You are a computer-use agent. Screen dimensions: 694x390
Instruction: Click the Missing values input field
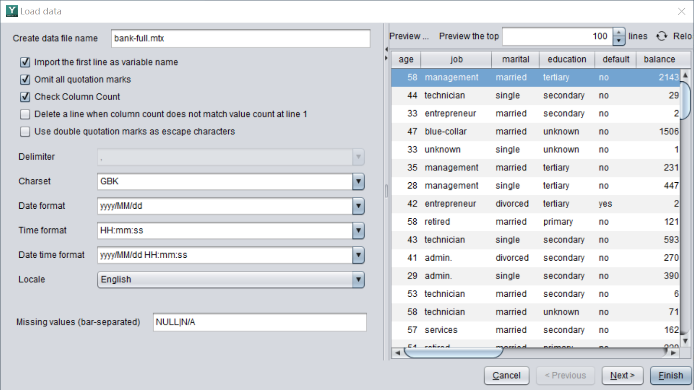[x=260, y=322]
